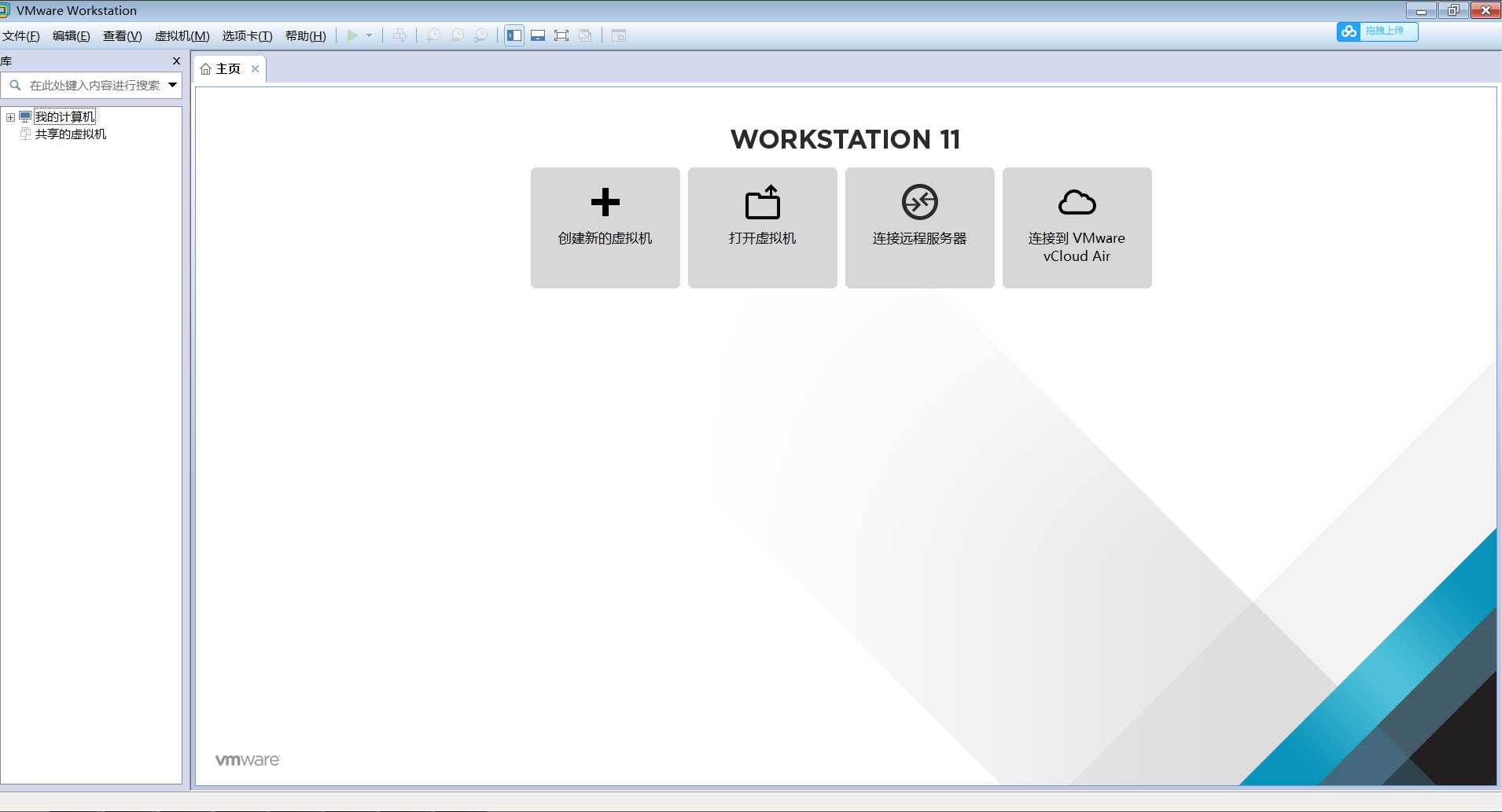Viewport: 1502px width, 812px height.
Task: Minimize the VMware Workstation window
Action: pyautogui.click(x=1421, y=10)
